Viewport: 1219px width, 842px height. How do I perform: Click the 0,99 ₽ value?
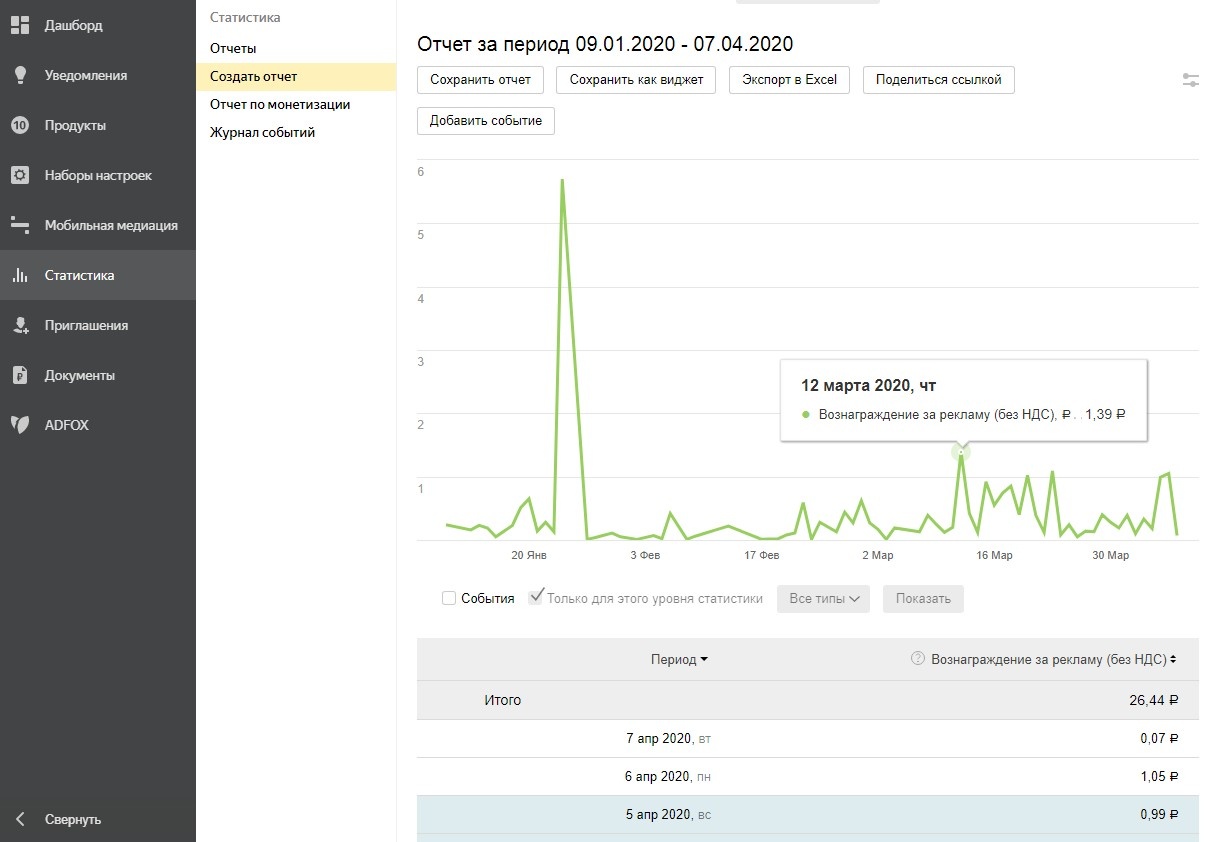tap(1158, 814)
